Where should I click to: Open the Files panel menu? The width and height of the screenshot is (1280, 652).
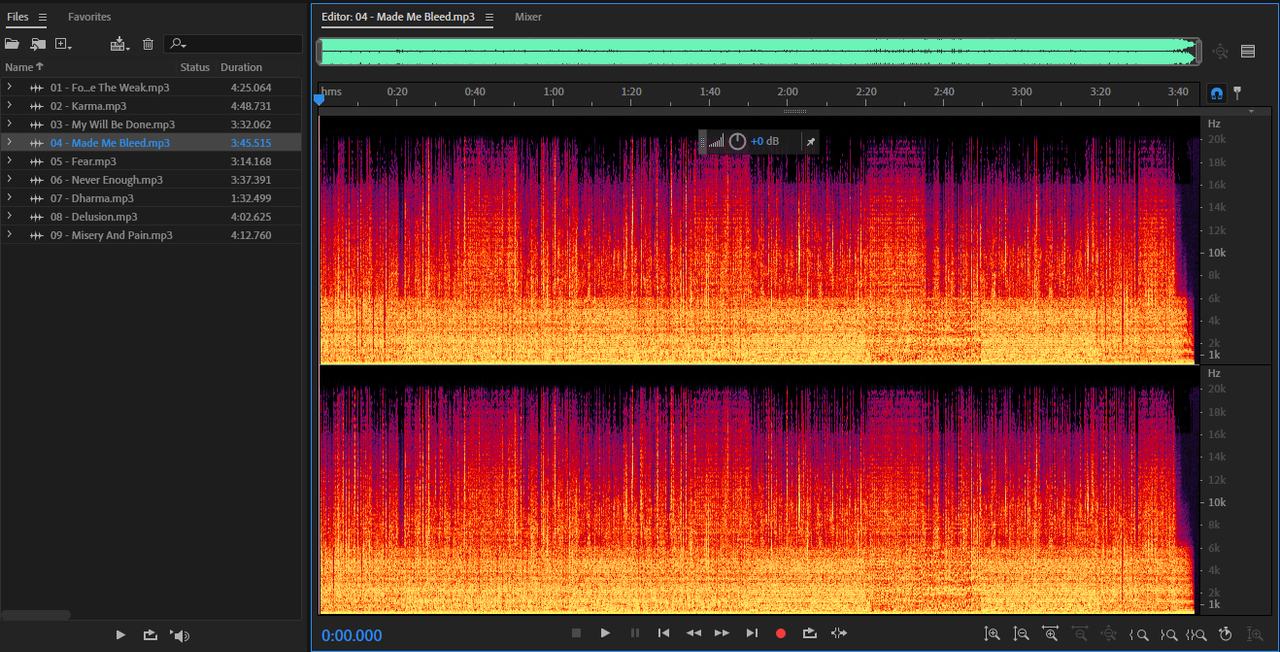(43, 17)
